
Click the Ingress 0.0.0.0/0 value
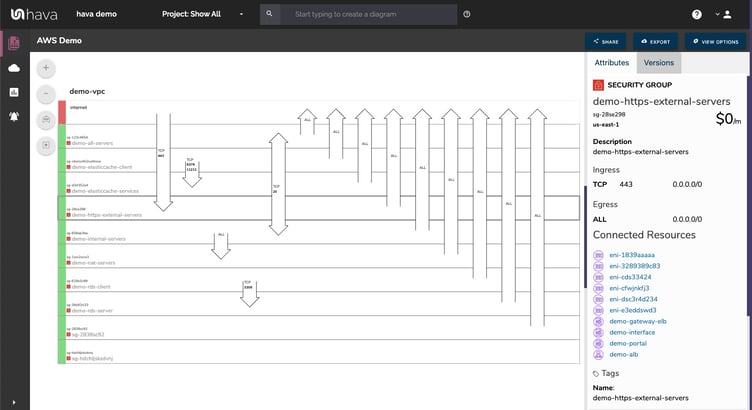click(x=687, y=184)
